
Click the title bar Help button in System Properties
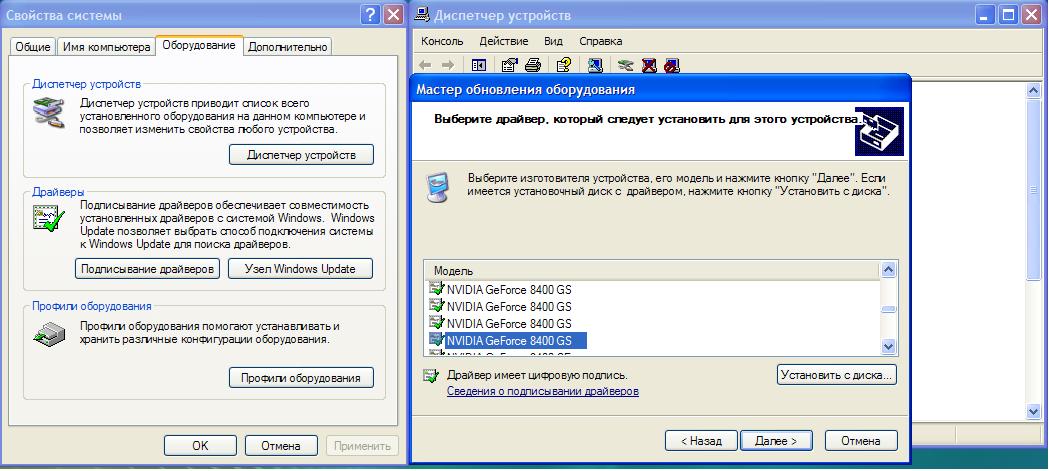click(x=370, y=15)
